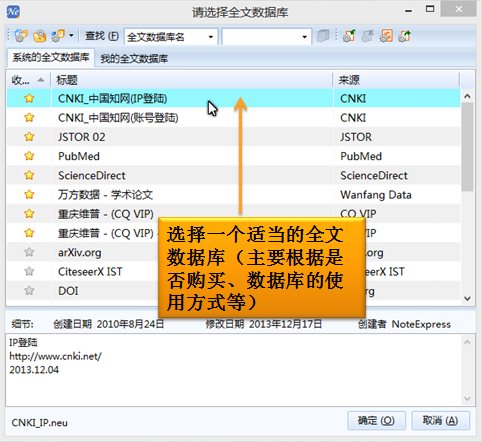Select the ScienceDirect title entry
Screen dimensions: 482x442
click(92, 176)
